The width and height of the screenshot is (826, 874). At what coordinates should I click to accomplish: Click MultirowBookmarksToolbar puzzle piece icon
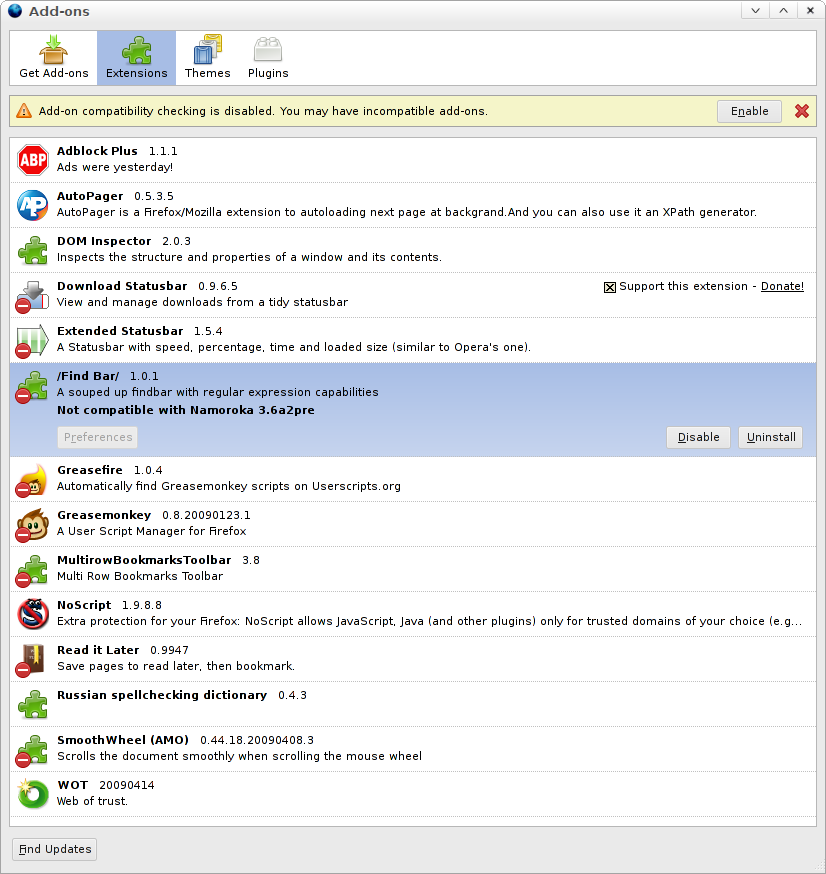pos(32,570)
